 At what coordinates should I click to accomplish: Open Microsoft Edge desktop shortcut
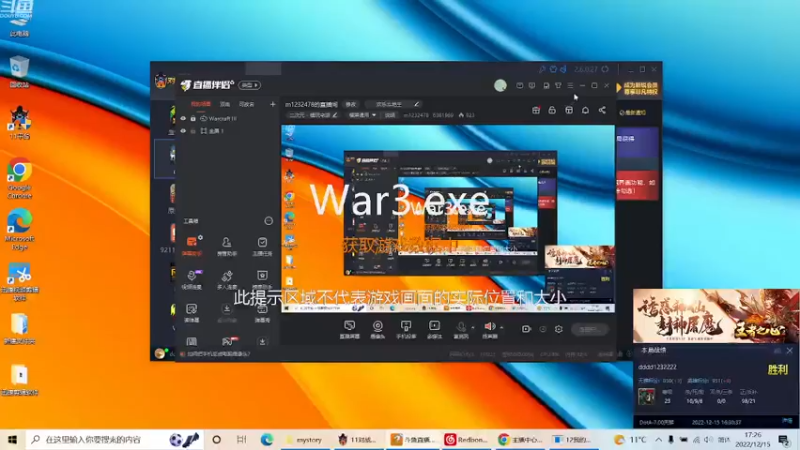pos(19,230)
